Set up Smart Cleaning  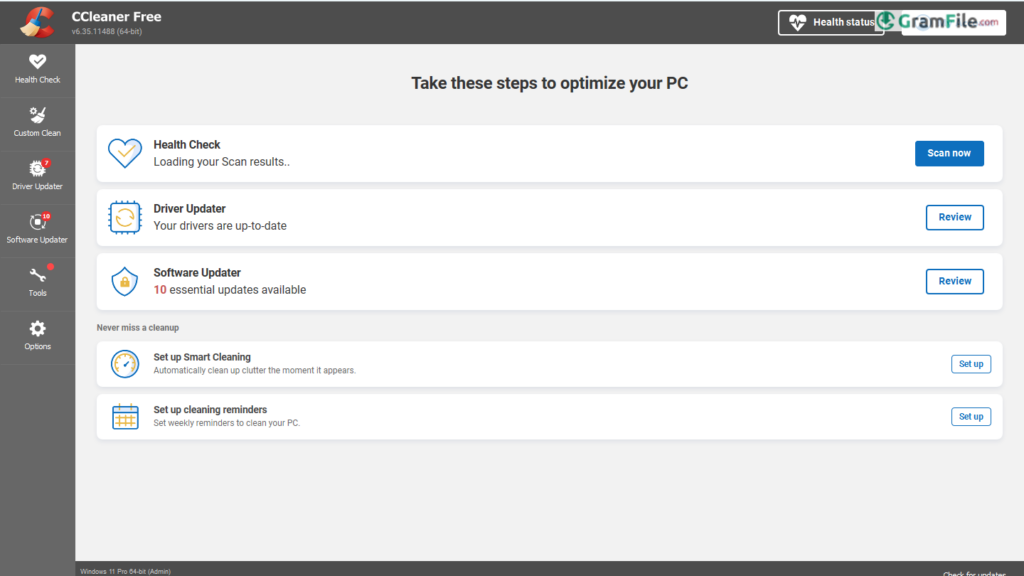point(970,364)
